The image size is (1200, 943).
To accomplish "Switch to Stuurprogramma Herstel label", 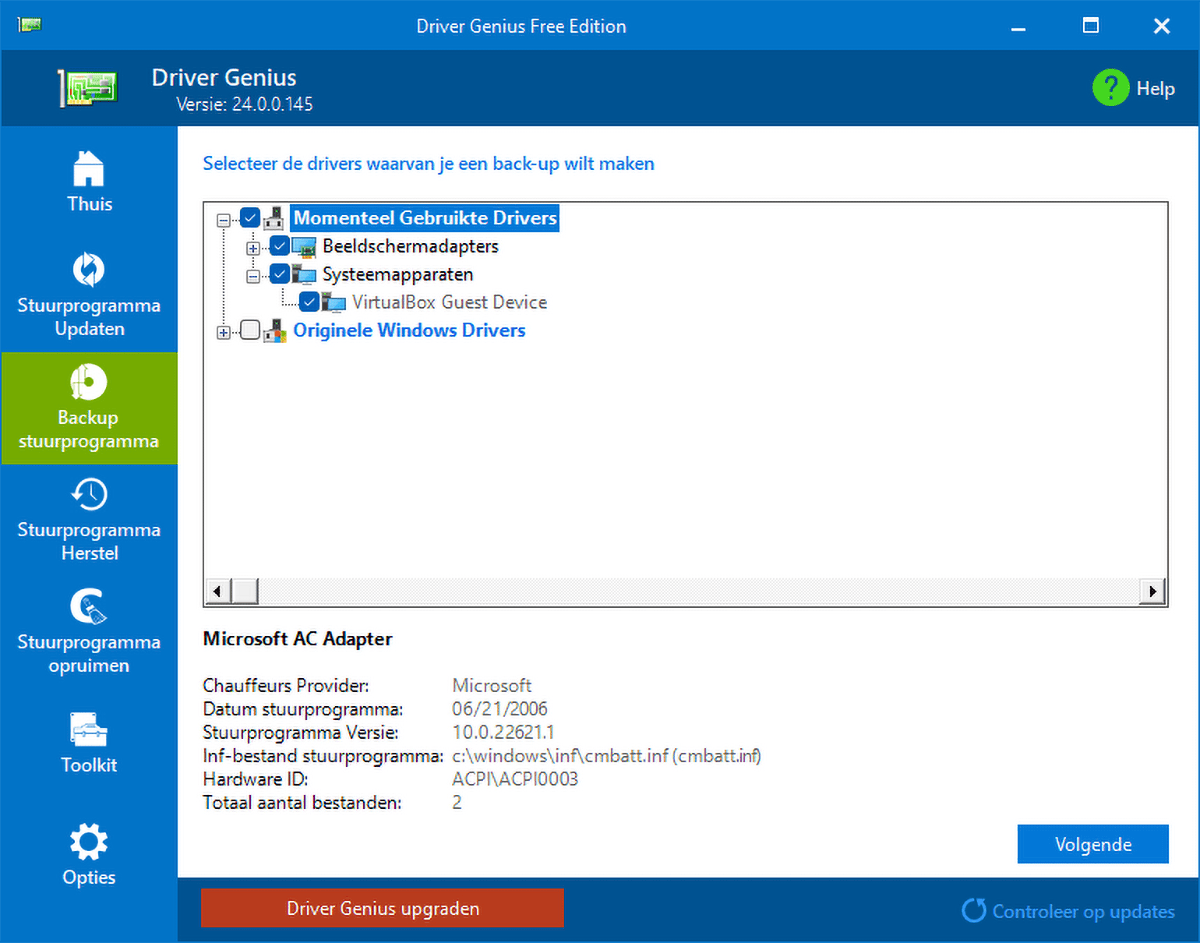I will coord(89,541).
